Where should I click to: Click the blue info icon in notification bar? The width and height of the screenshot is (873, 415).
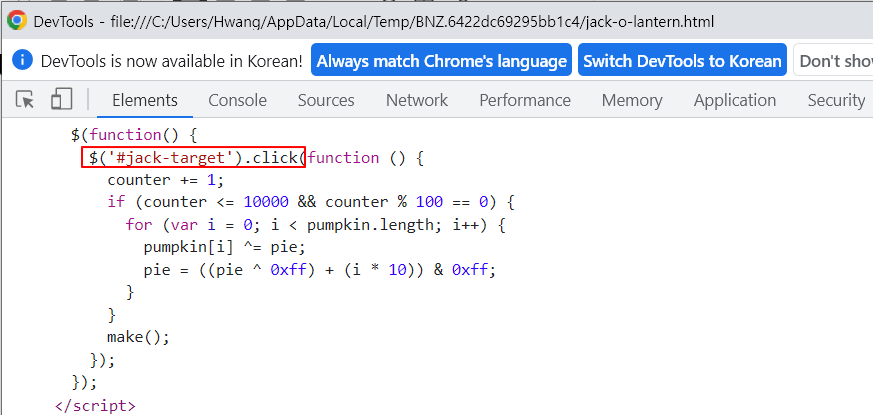click(x=22, y=60)
